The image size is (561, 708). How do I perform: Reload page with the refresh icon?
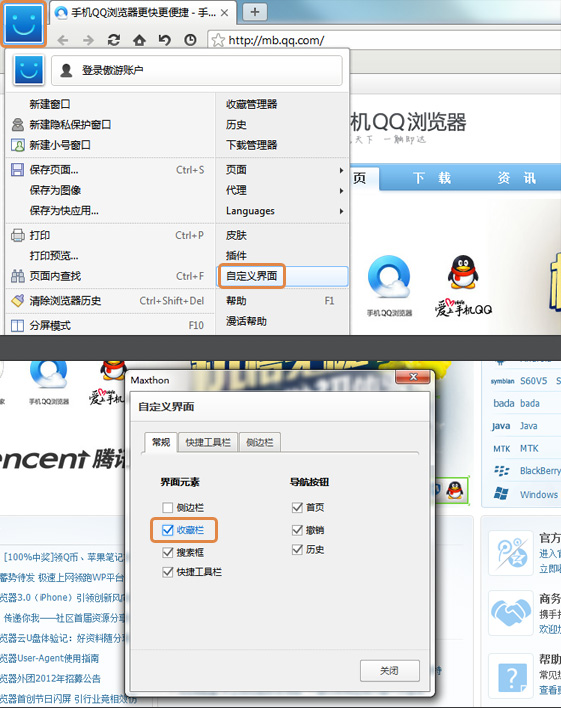coord(114,40)
